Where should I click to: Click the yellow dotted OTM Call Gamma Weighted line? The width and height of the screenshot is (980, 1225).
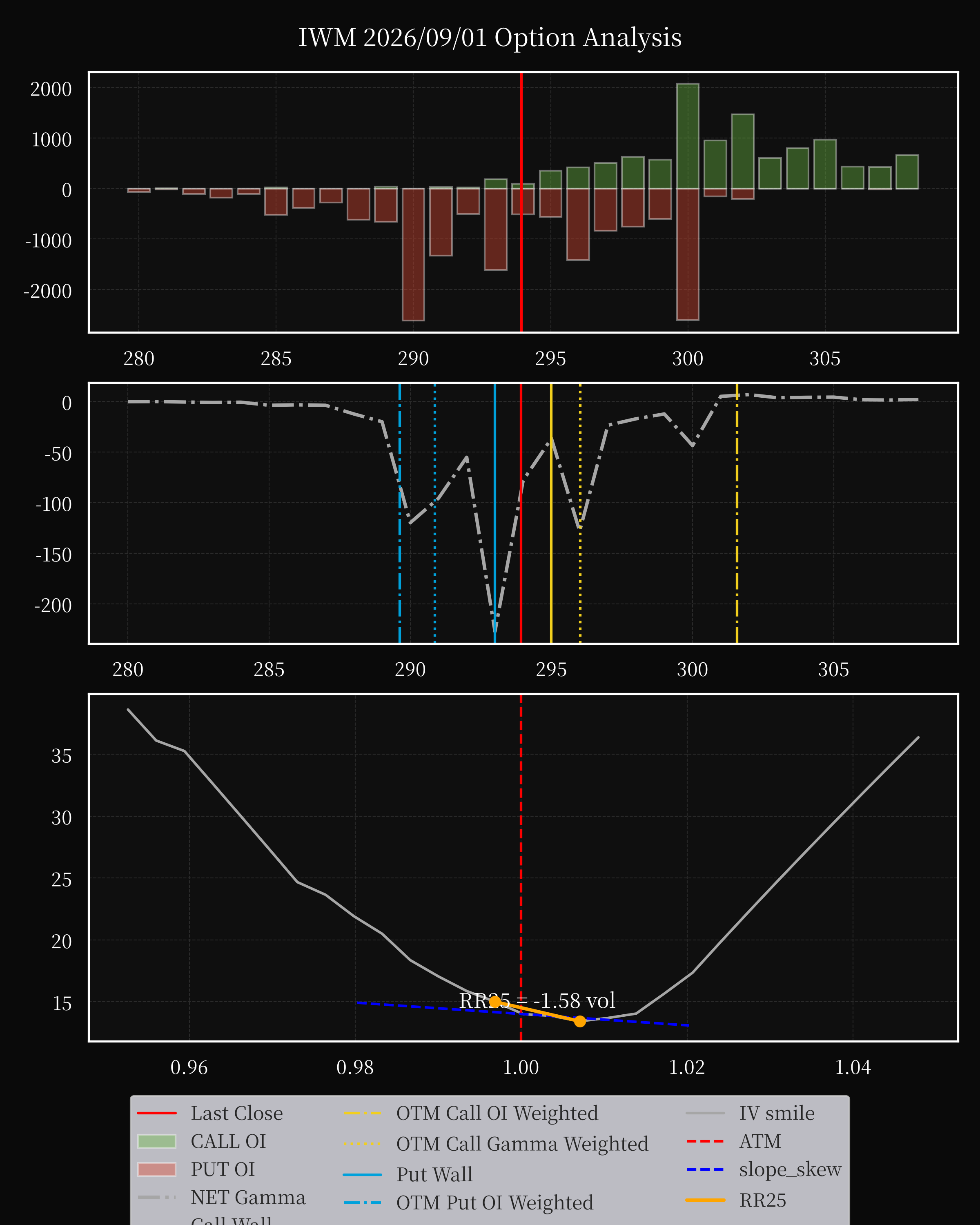[580, 513]
